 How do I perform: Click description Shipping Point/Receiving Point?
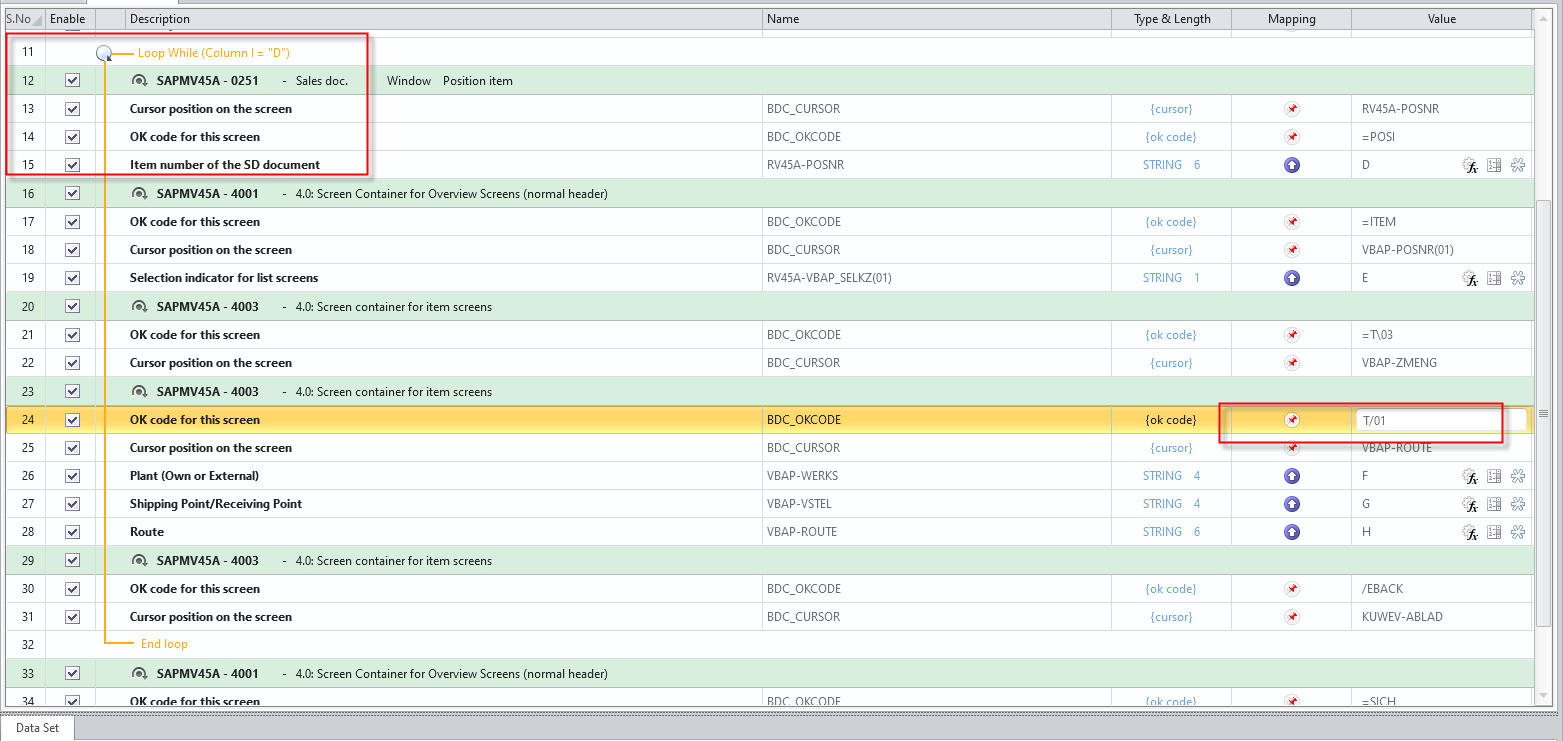point(216,504)
